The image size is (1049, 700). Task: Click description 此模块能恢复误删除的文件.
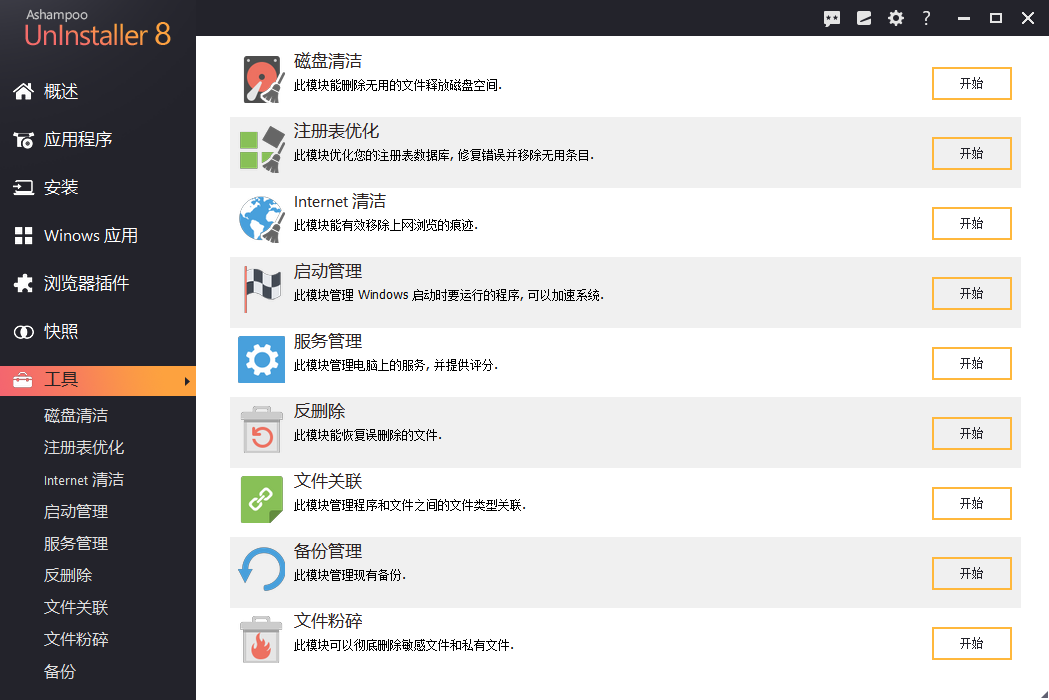368,436
